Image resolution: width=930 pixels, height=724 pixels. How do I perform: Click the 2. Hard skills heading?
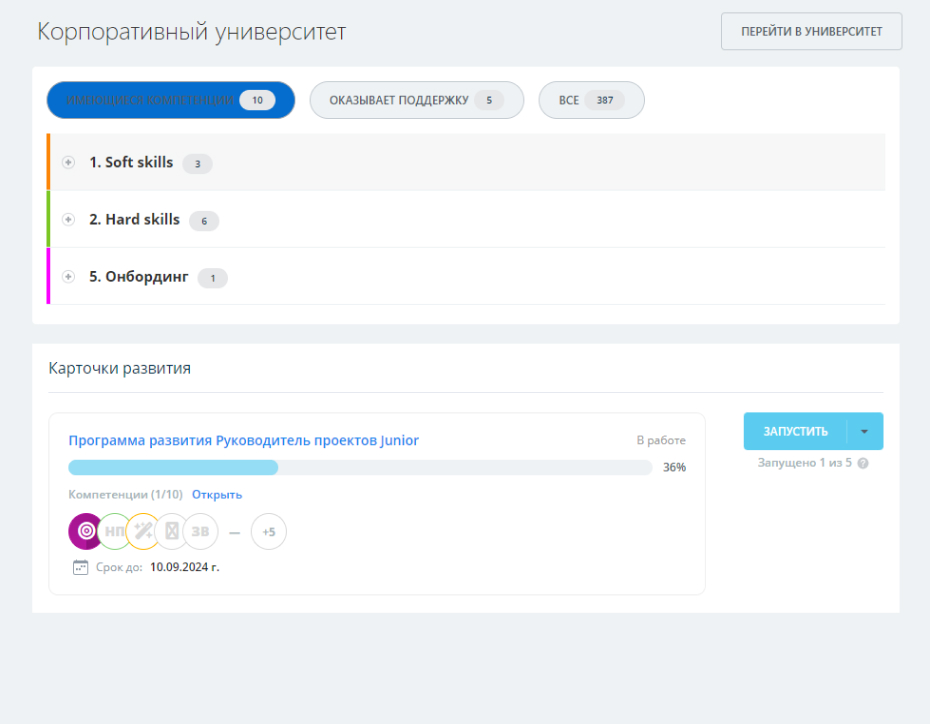(135, 219)
